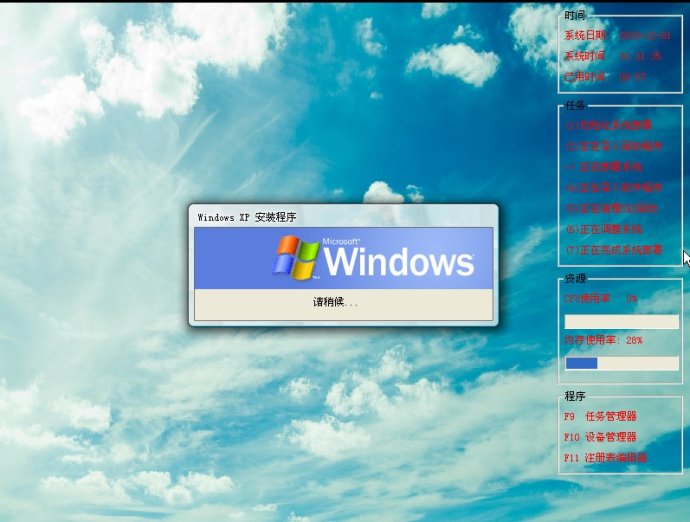Click the Windows flag logo
This screenshot has height=522, width=690.
tap(295, 258)
